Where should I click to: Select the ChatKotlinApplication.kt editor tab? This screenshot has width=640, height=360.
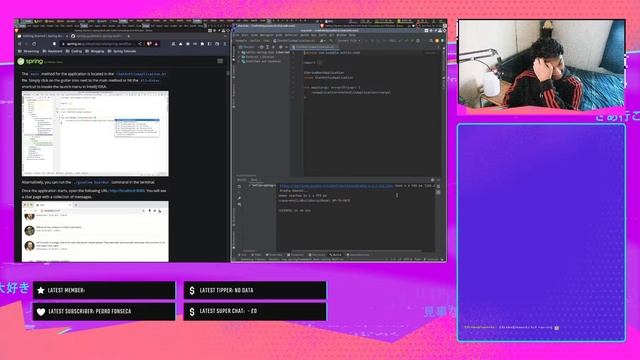point(314,47)
